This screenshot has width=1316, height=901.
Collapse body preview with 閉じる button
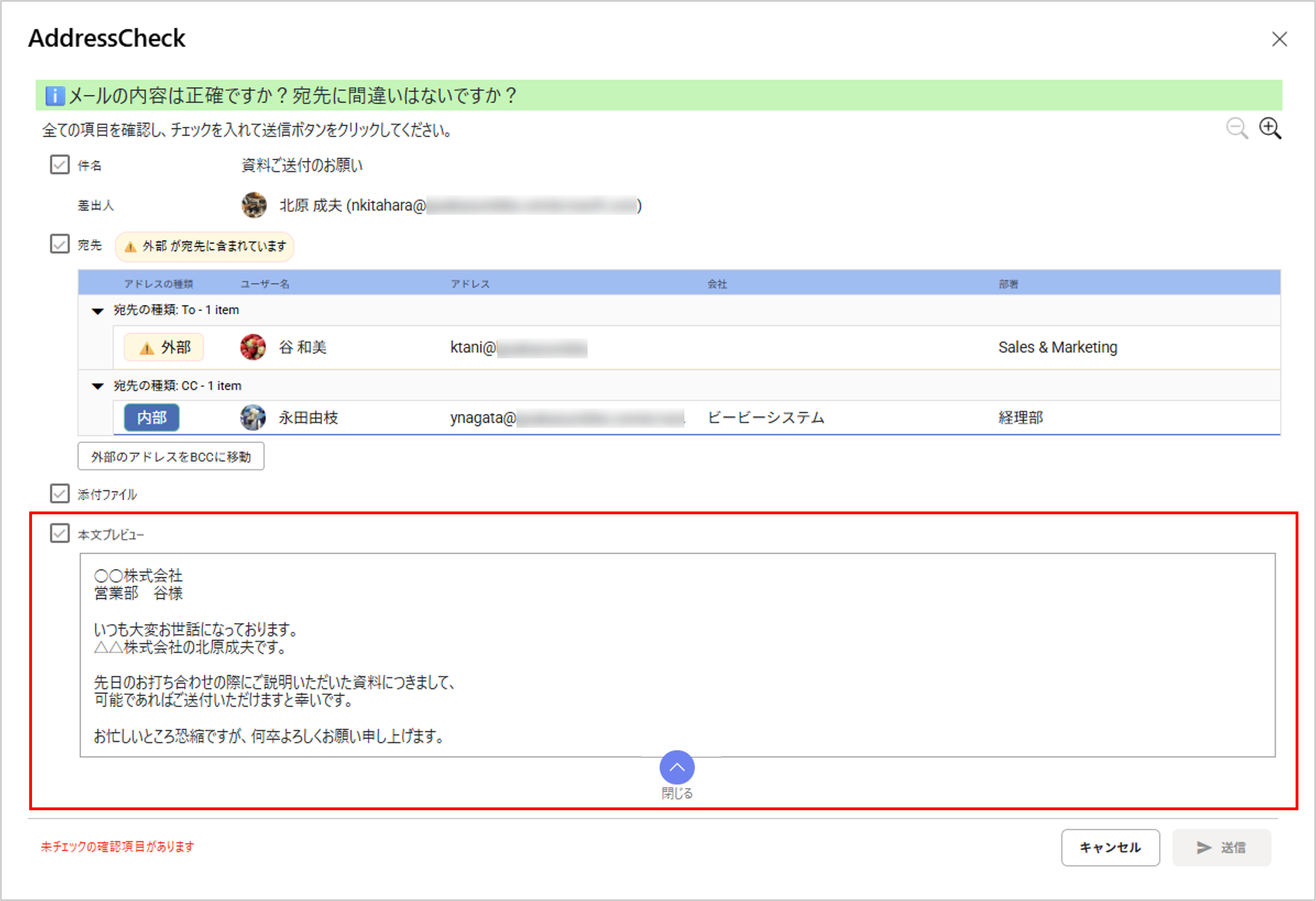(677, 768)
